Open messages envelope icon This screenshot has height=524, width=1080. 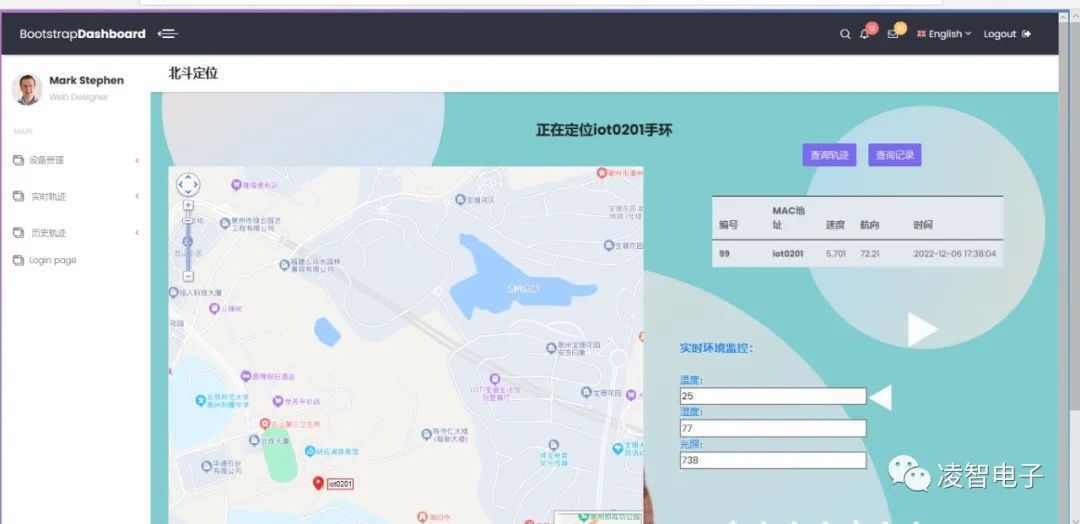pos(893,34)
